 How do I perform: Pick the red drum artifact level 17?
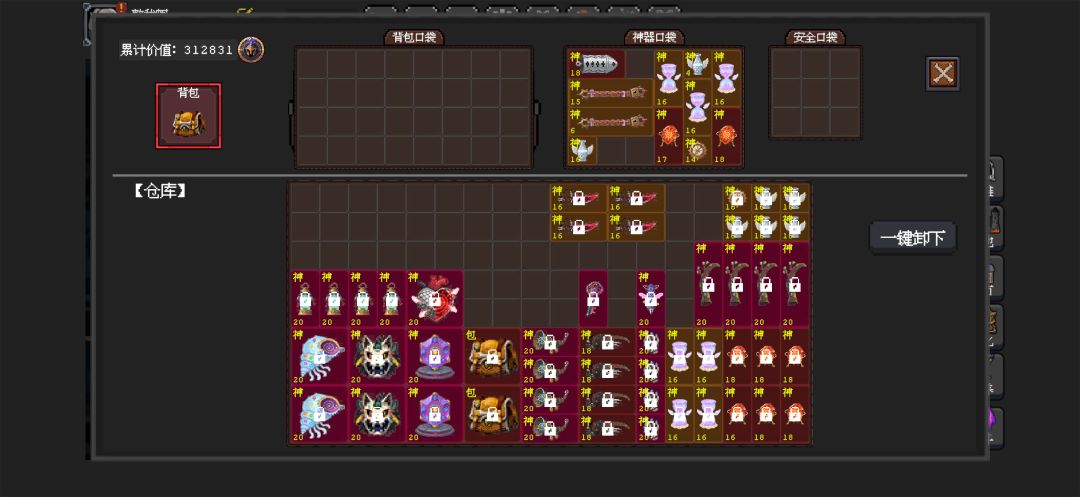pos(668,136)
